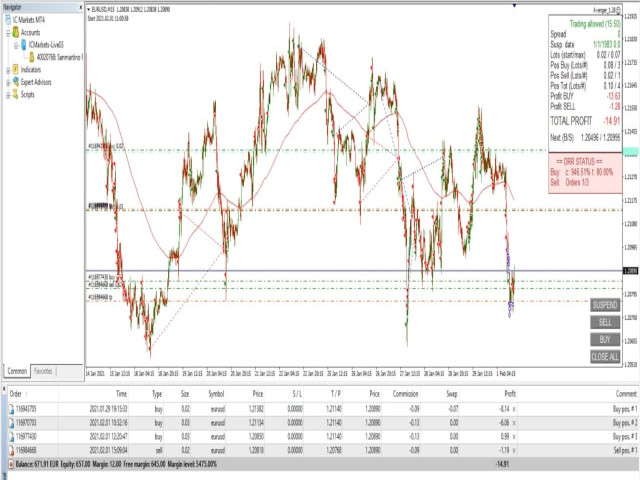640x480 pixels.
Task: Click the TOTAL PROFIT label in the info panel
Action: (571, 121)
